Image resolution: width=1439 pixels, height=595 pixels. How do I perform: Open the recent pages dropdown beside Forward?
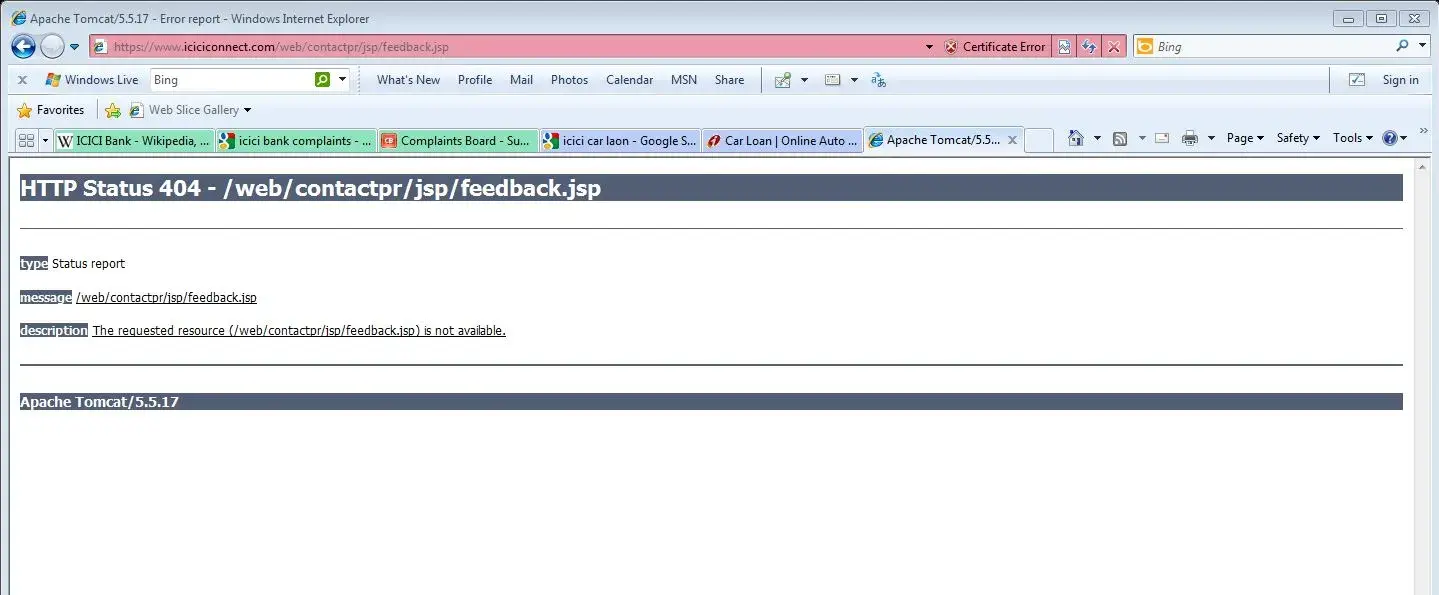tap(74, 47)
